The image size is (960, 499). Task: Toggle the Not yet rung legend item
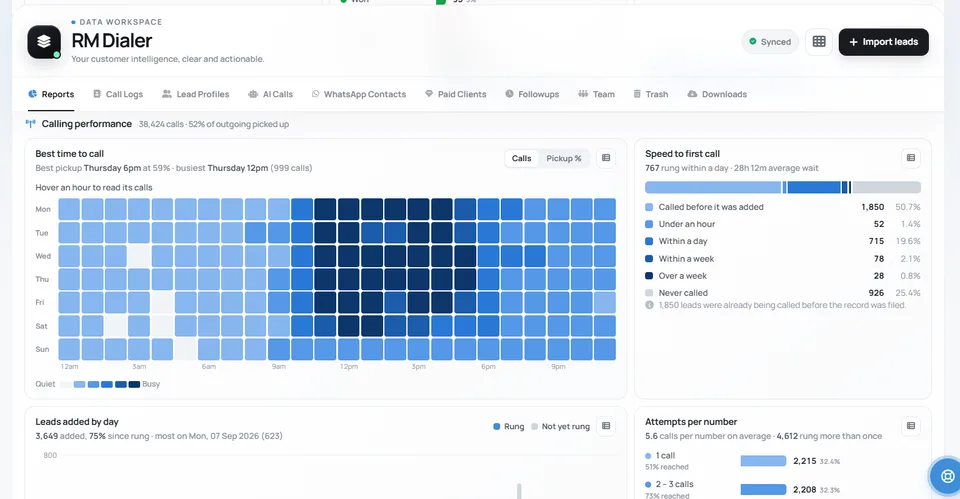click(x=560, y=427)
